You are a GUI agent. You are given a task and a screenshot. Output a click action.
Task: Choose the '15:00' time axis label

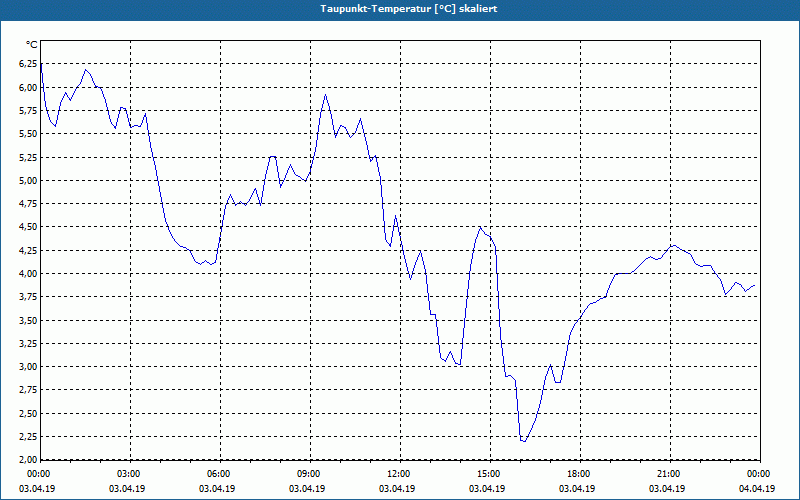(487, 474)
